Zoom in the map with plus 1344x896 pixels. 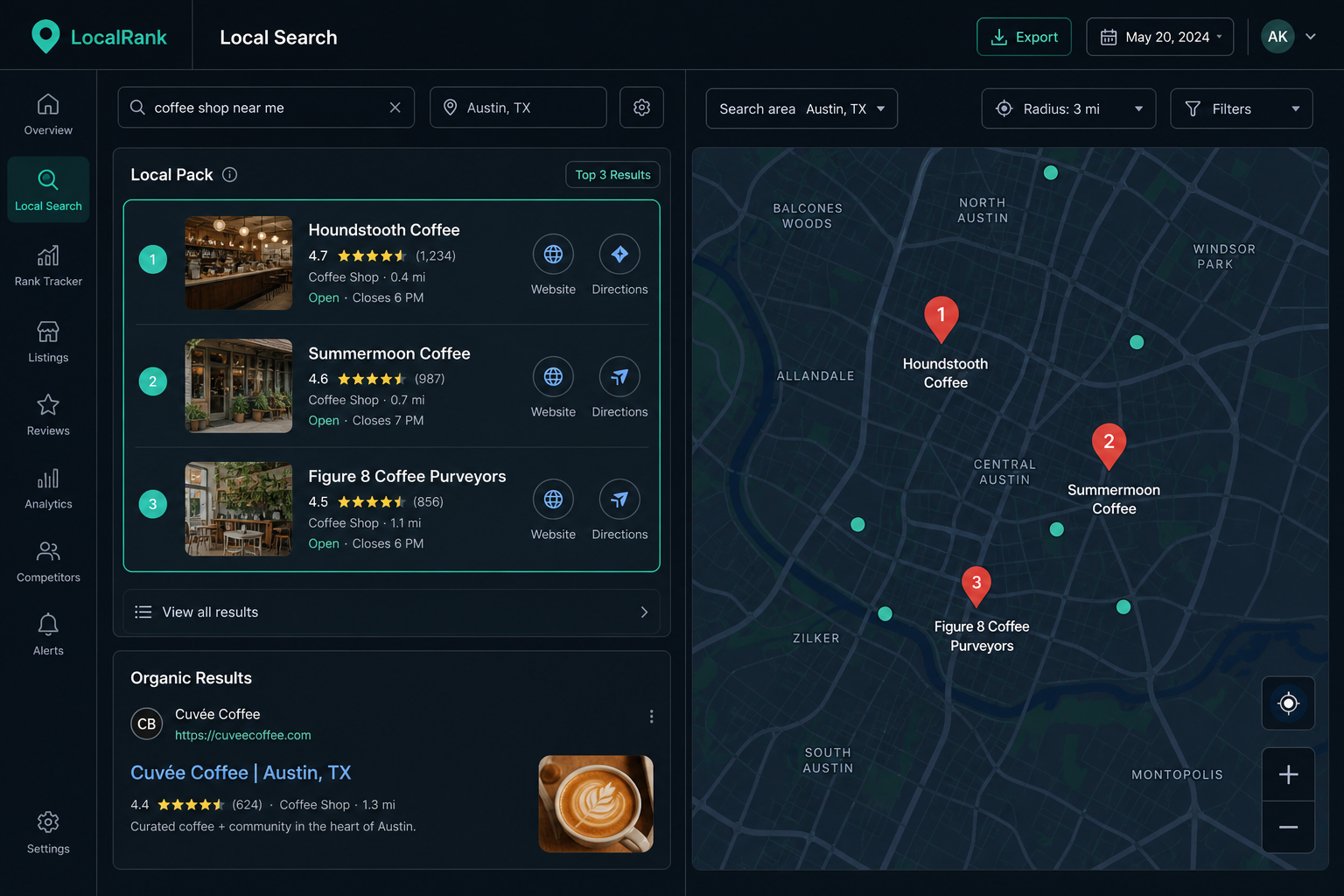tap(1288, 774)
